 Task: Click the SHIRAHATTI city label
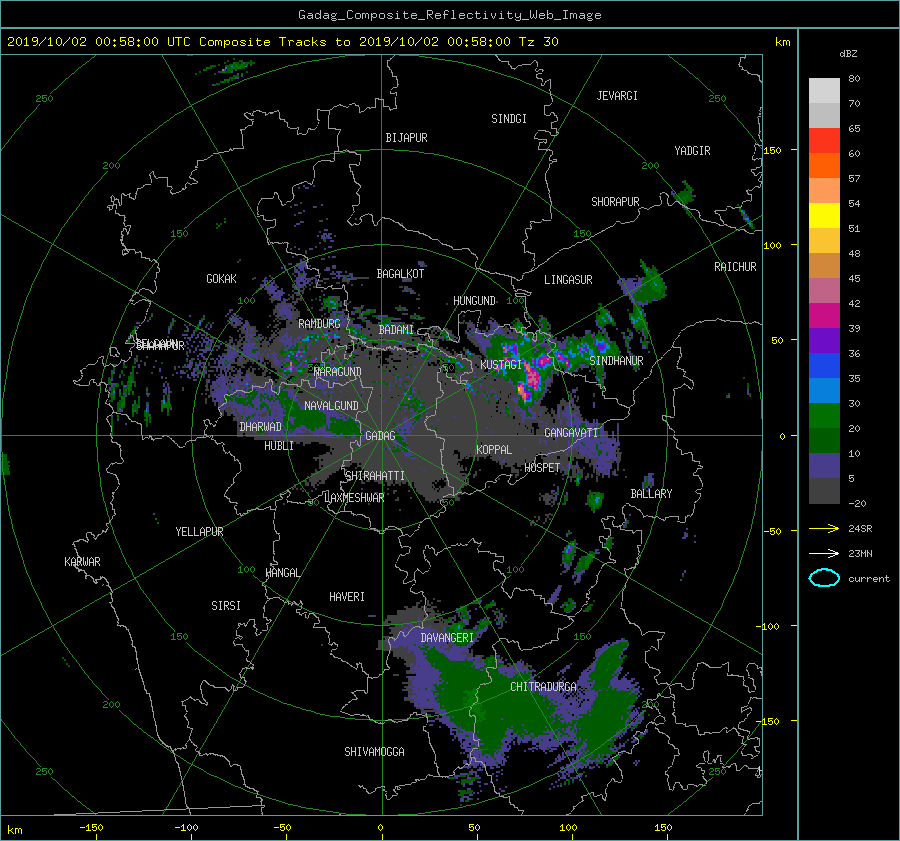point(375,476)
